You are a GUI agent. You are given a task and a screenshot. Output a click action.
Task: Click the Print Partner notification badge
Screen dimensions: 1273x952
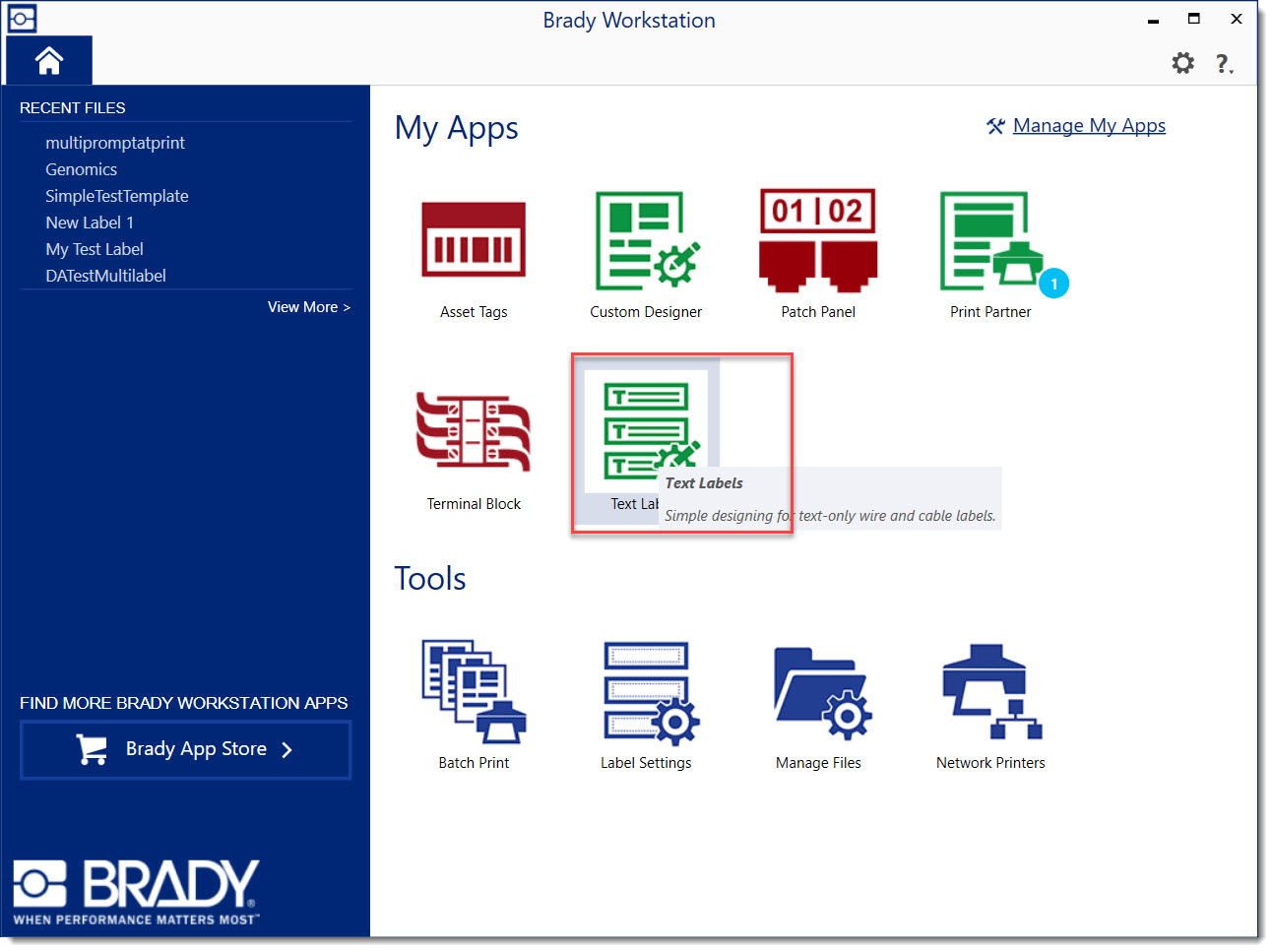click(1053, 284)
